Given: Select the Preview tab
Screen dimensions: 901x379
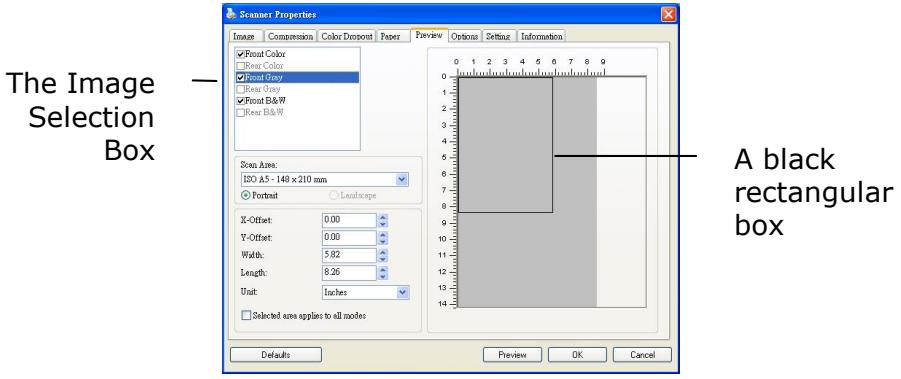Looking at the screenshot, I should tap(429, 35).
